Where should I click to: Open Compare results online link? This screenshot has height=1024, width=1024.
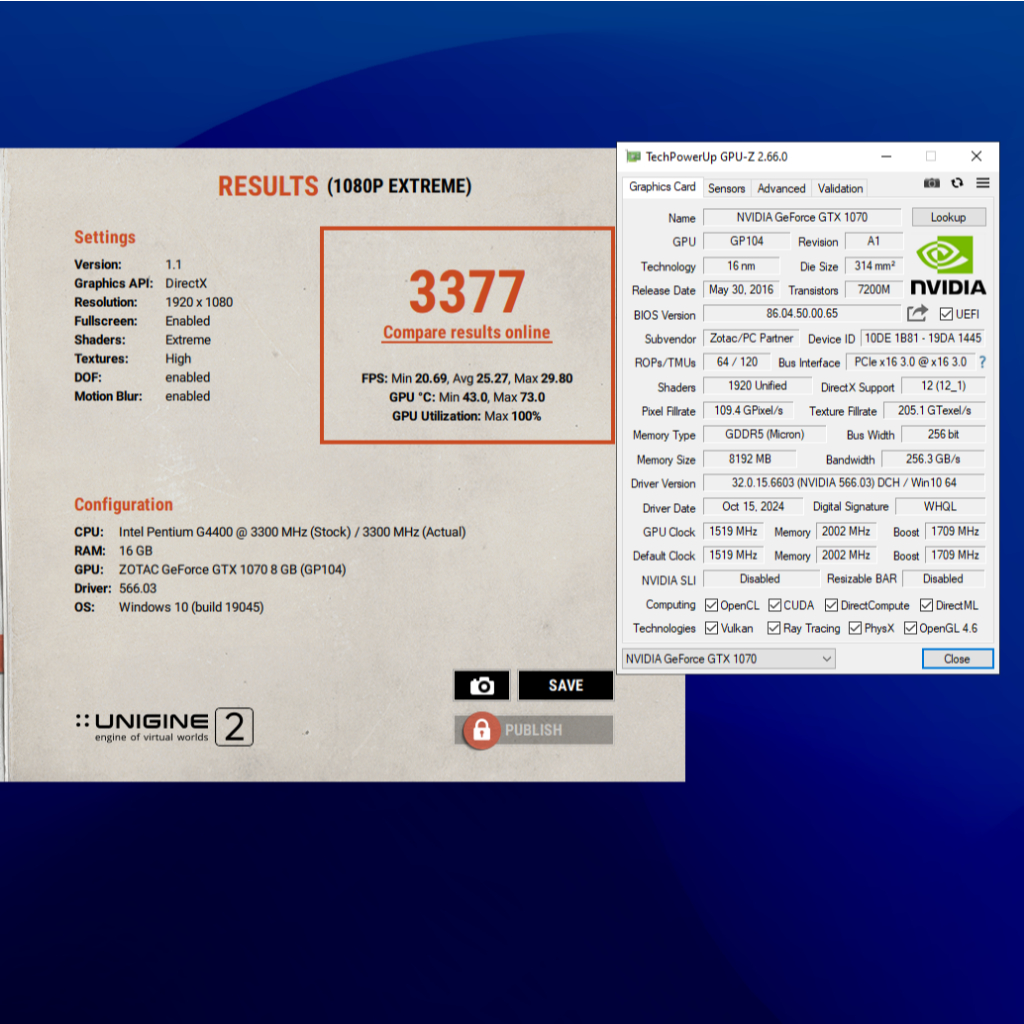(x=466, y=332)
